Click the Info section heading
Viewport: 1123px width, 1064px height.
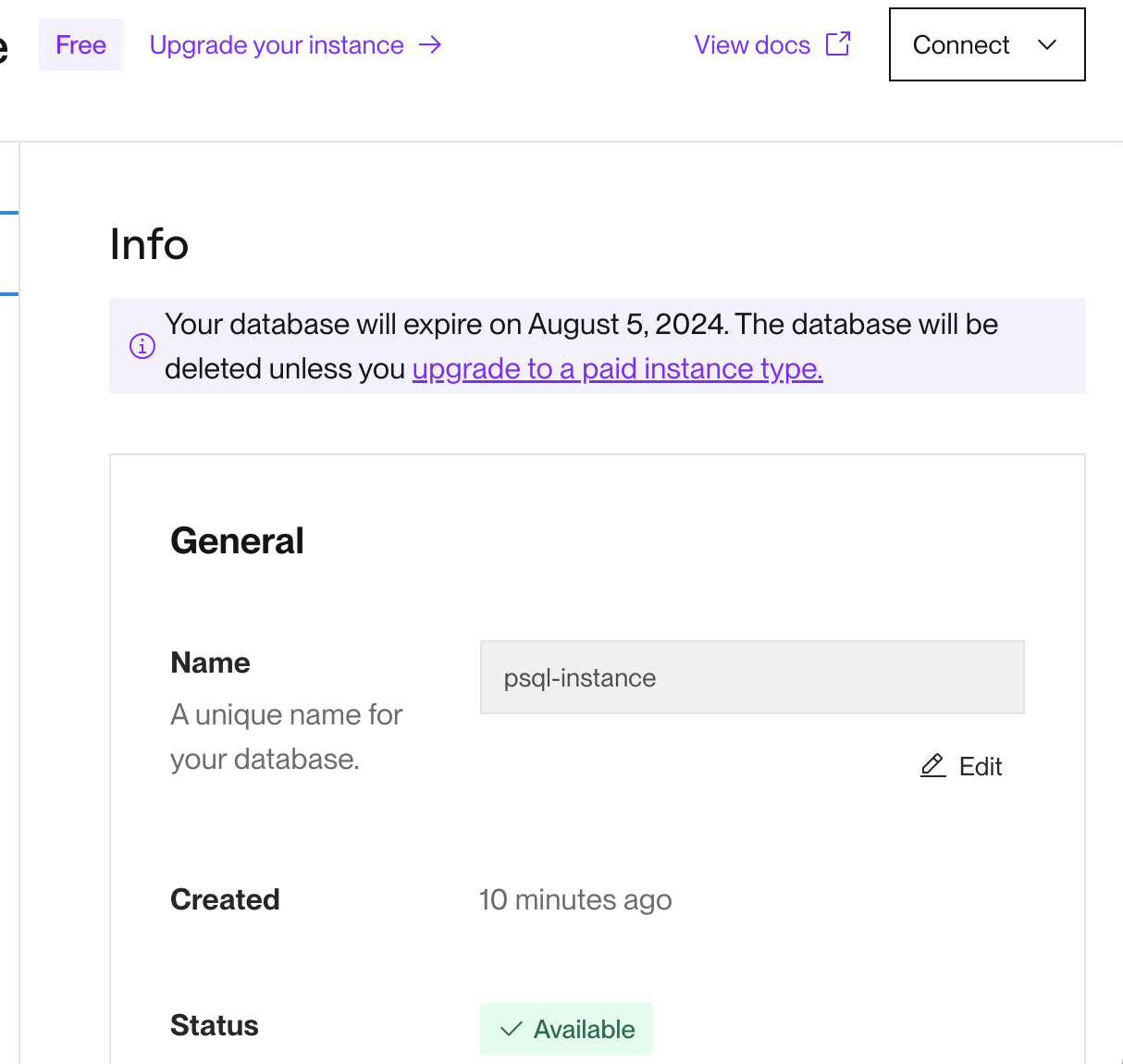click(x=149, y=244)
